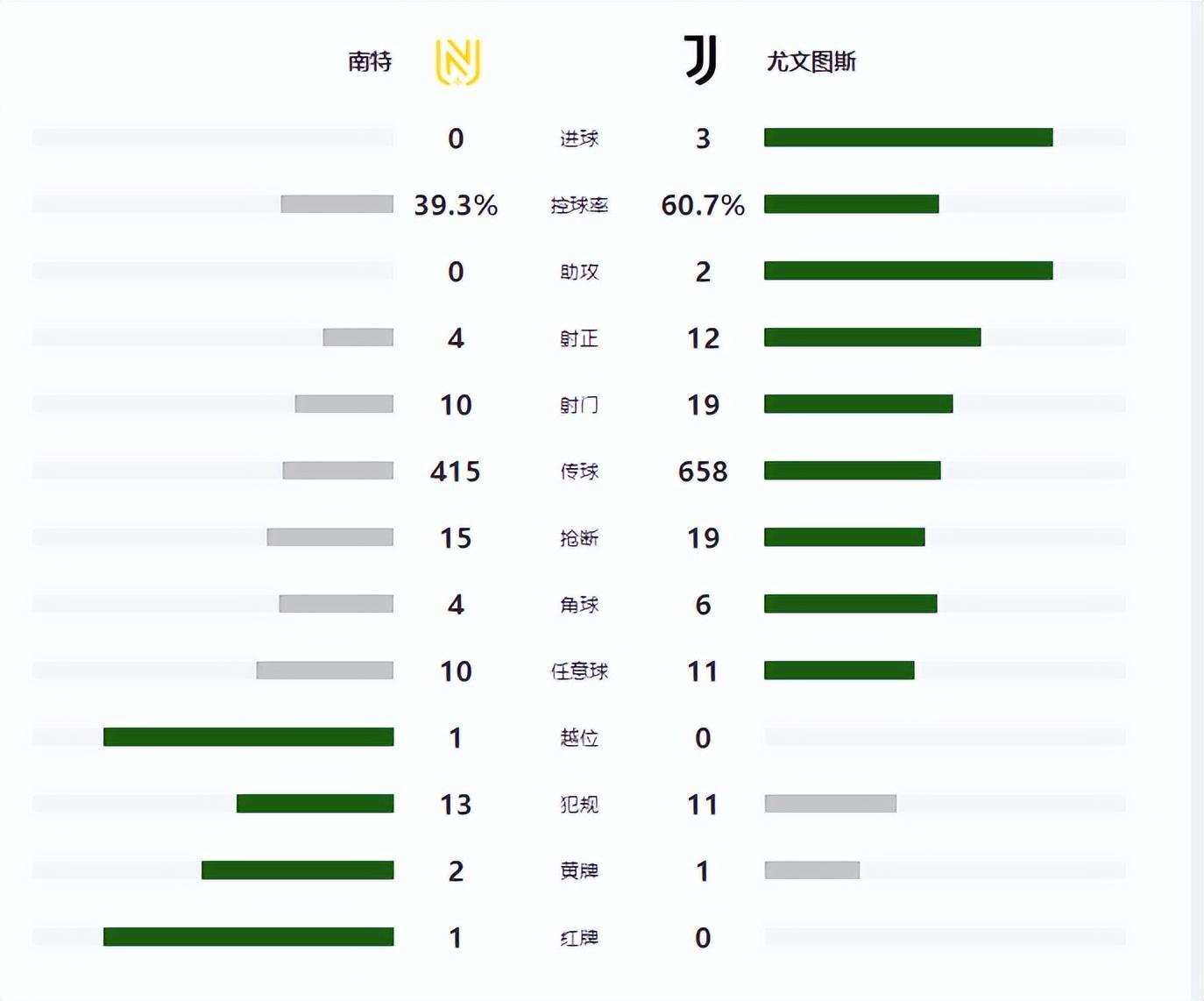The image size is (1204, 1001).
Task: Click Juventus's green 射正 bar
Action: pyautogui.click(x=872, y=337)
